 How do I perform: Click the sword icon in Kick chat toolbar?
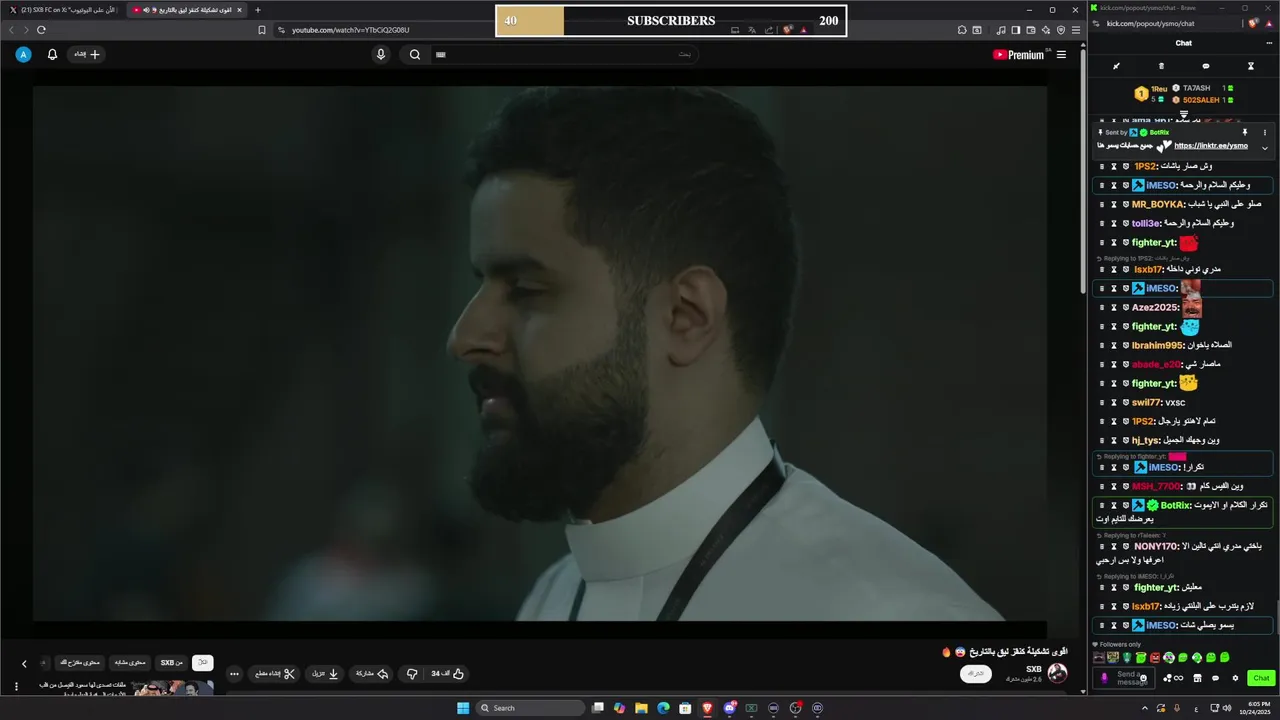(x=1116, y=66)
